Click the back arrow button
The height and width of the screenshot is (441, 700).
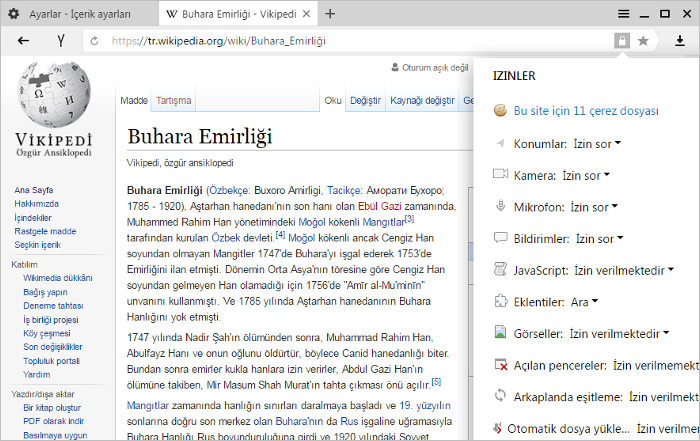pos(23,41)
